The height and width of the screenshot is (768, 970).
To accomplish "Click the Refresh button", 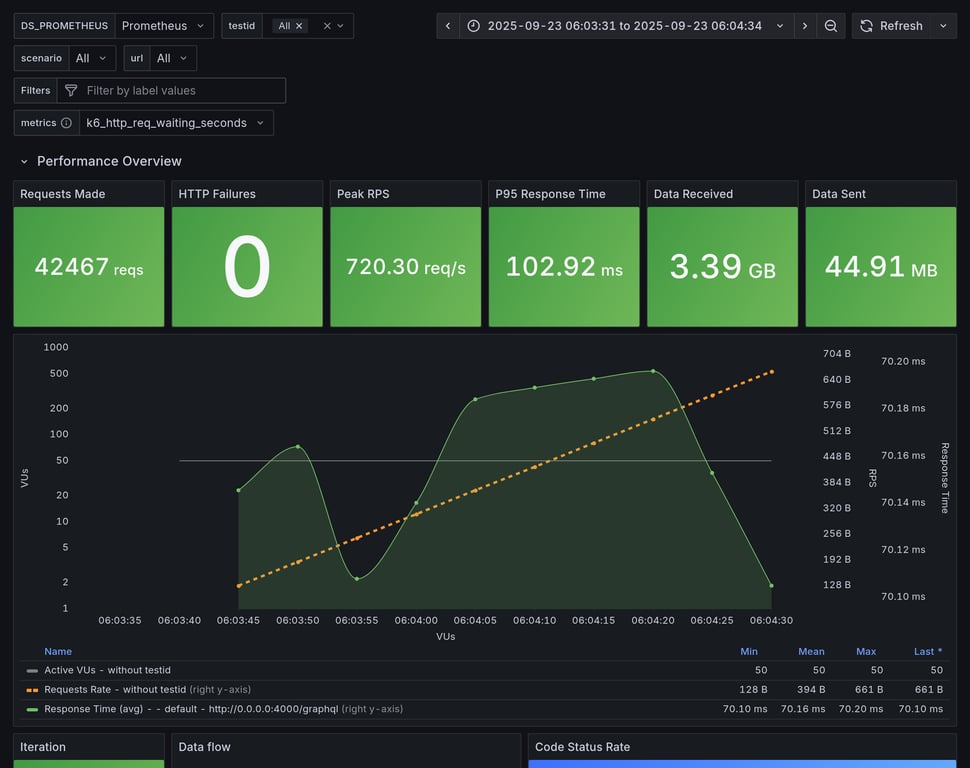I will (891, 26).
